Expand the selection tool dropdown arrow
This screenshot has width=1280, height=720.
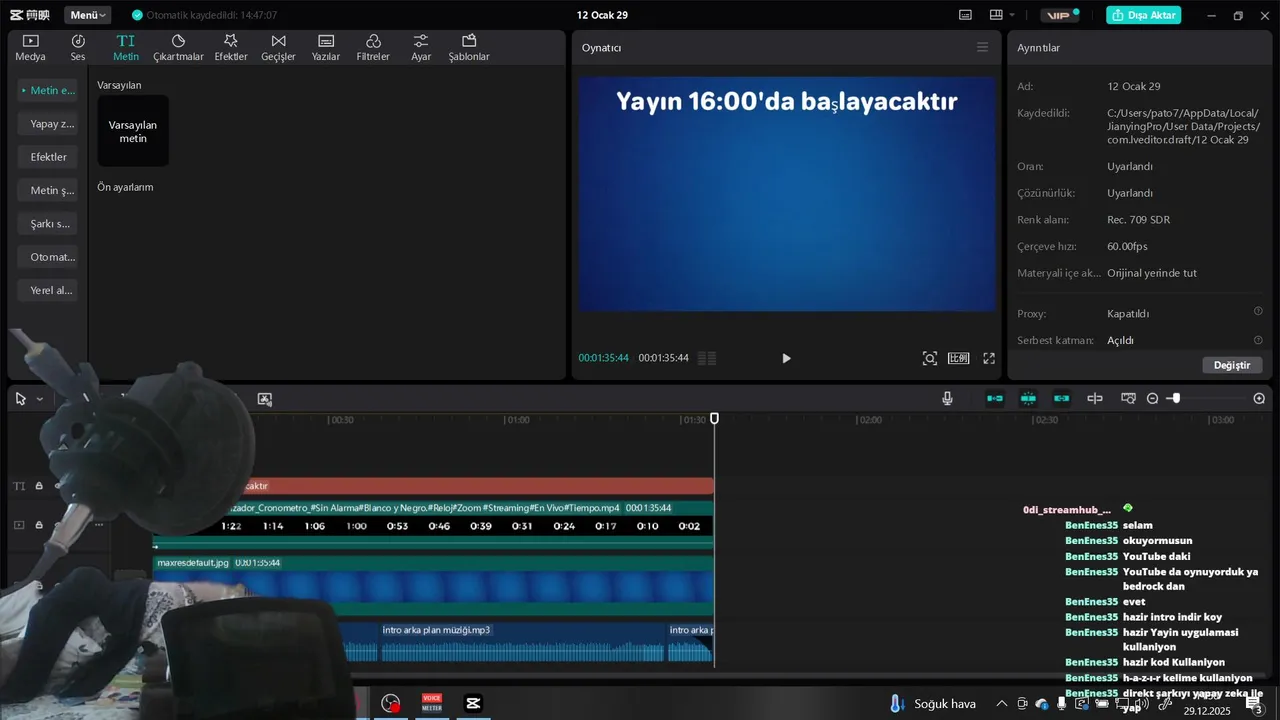point(40,398)
